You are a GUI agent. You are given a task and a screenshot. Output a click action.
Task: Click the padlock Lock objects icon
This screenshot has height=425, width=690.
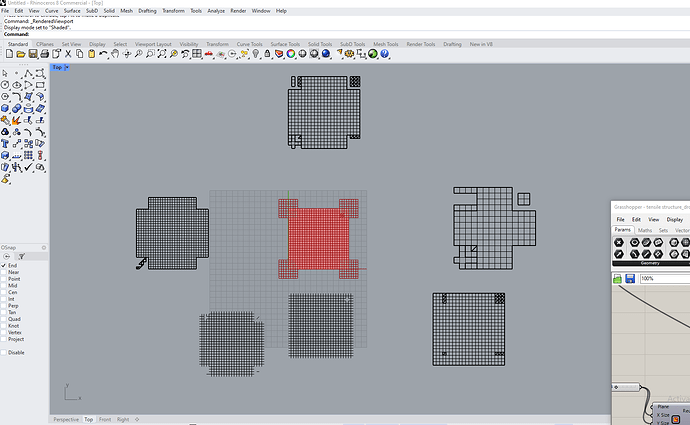pyautogui.click(x=267, y=54)
